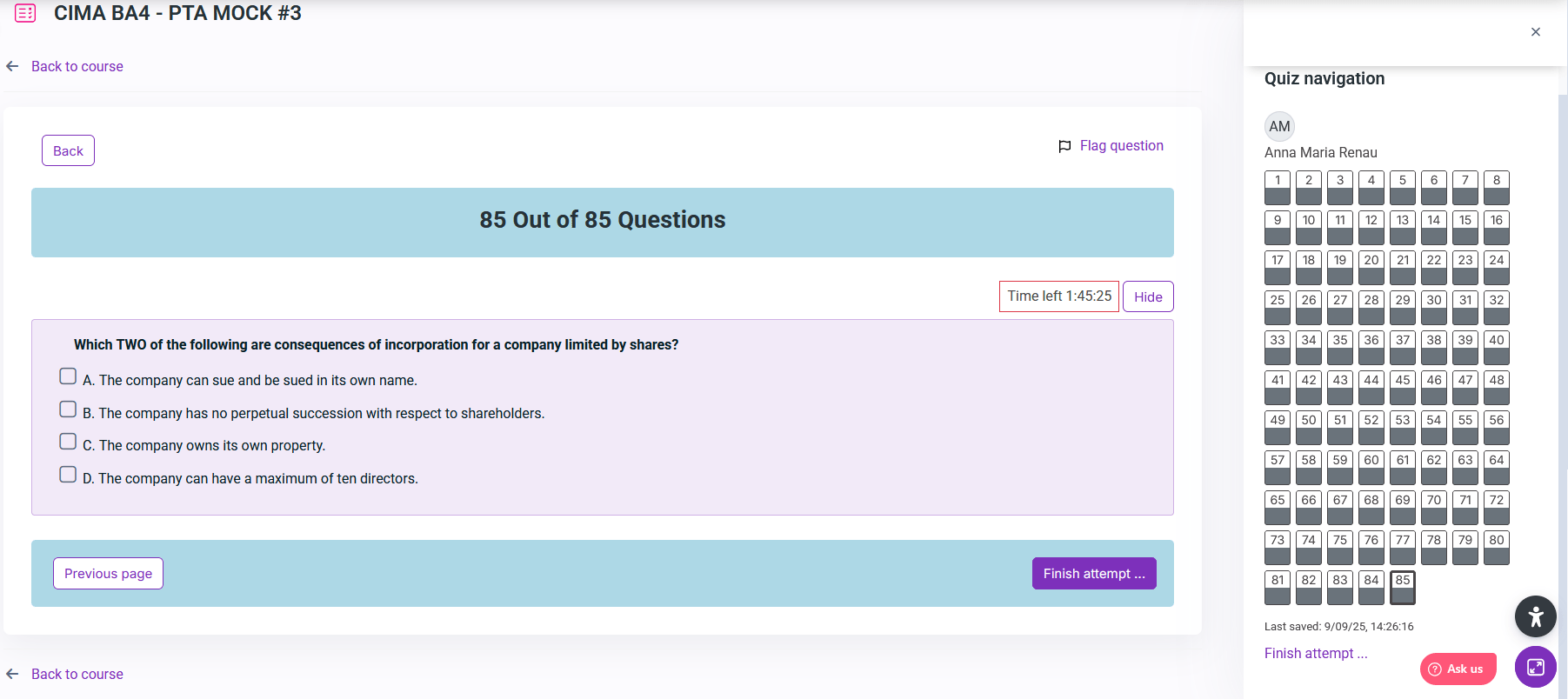Check option D maximum of ten directors
Viewport: 1568px width, 699px height.
coord(68,475)
